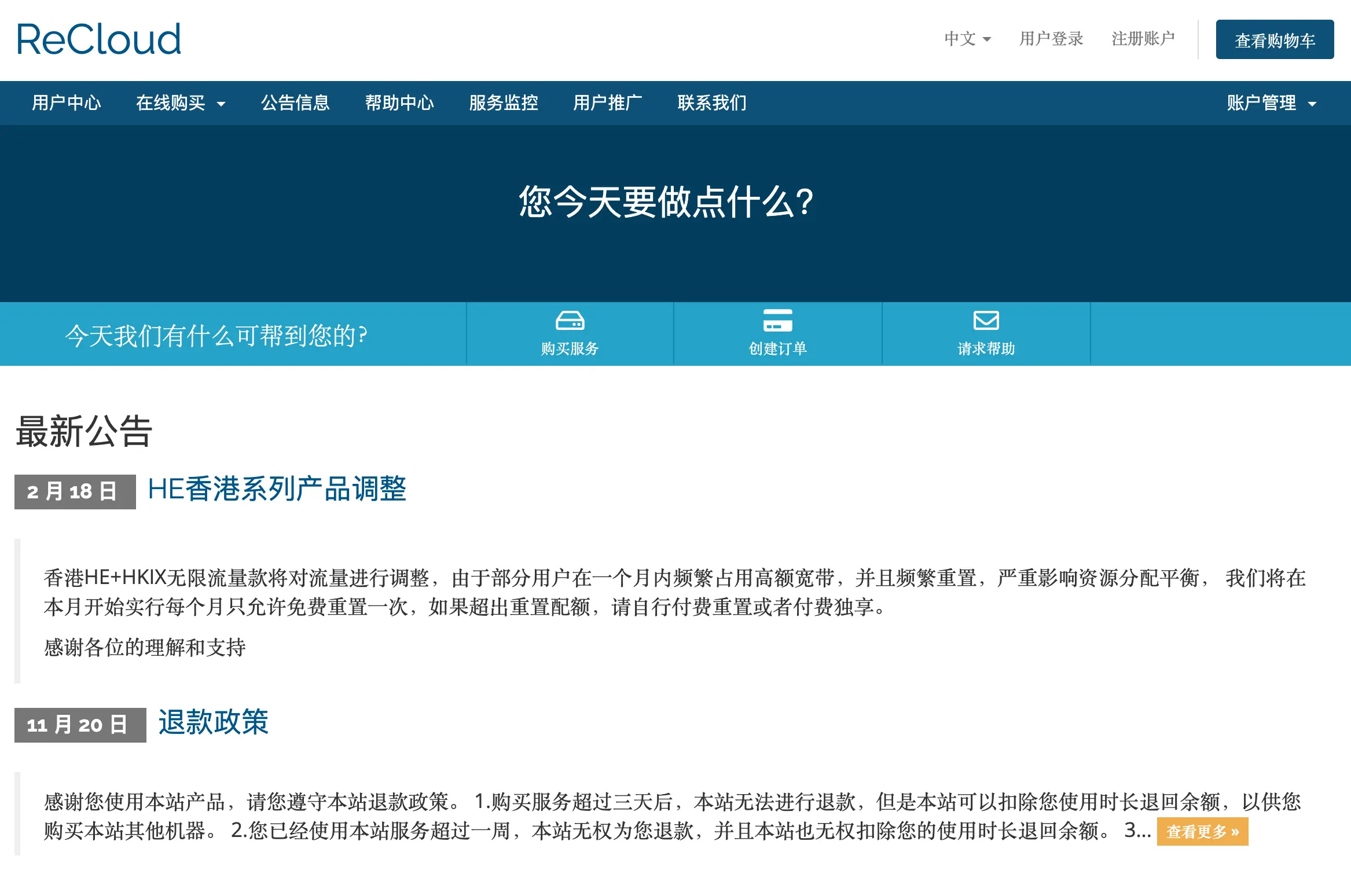Click 联系我们 in the navigation bar
Screen dimensions: 1351x896
tap(712, 103)
